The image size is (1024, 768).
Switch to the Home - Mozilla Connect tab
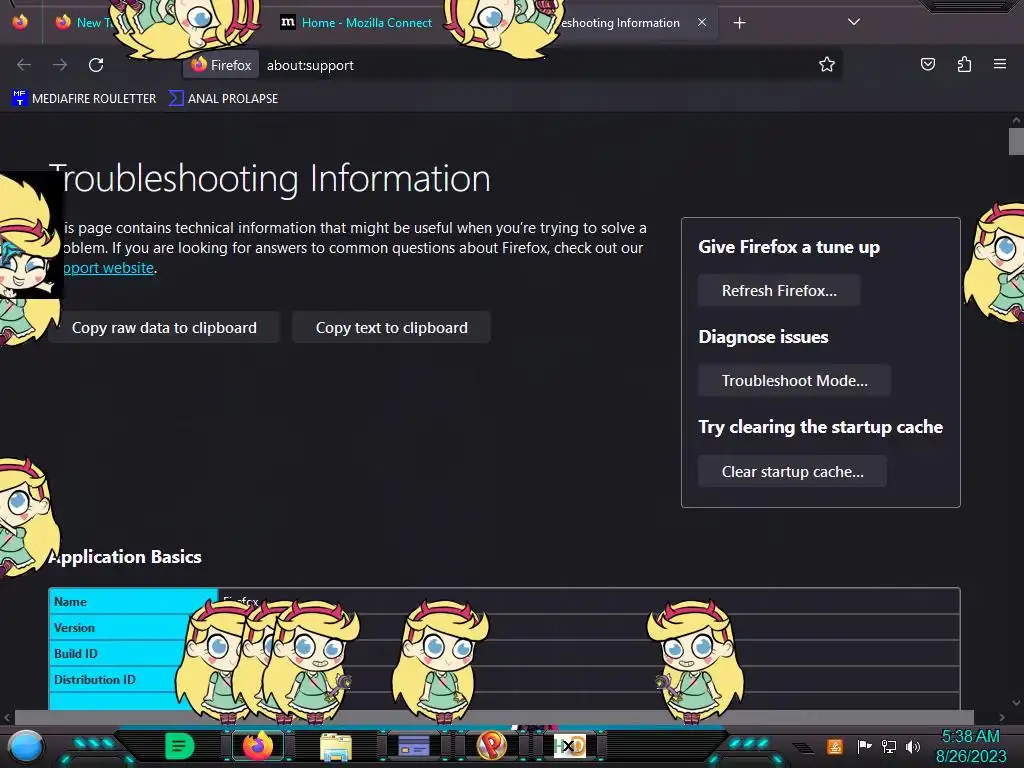(357, 23)
